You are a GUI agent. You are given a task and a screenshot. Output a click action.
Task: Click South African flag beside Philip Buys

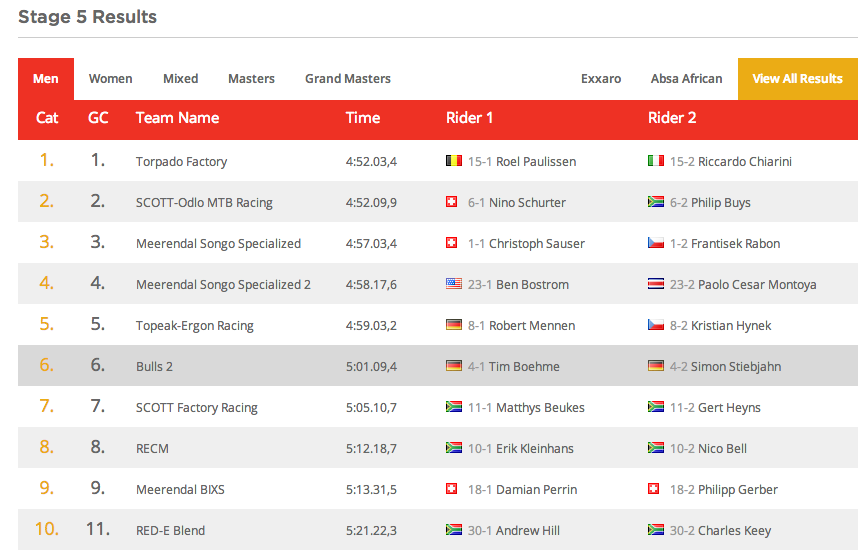[x=655, y=202]
